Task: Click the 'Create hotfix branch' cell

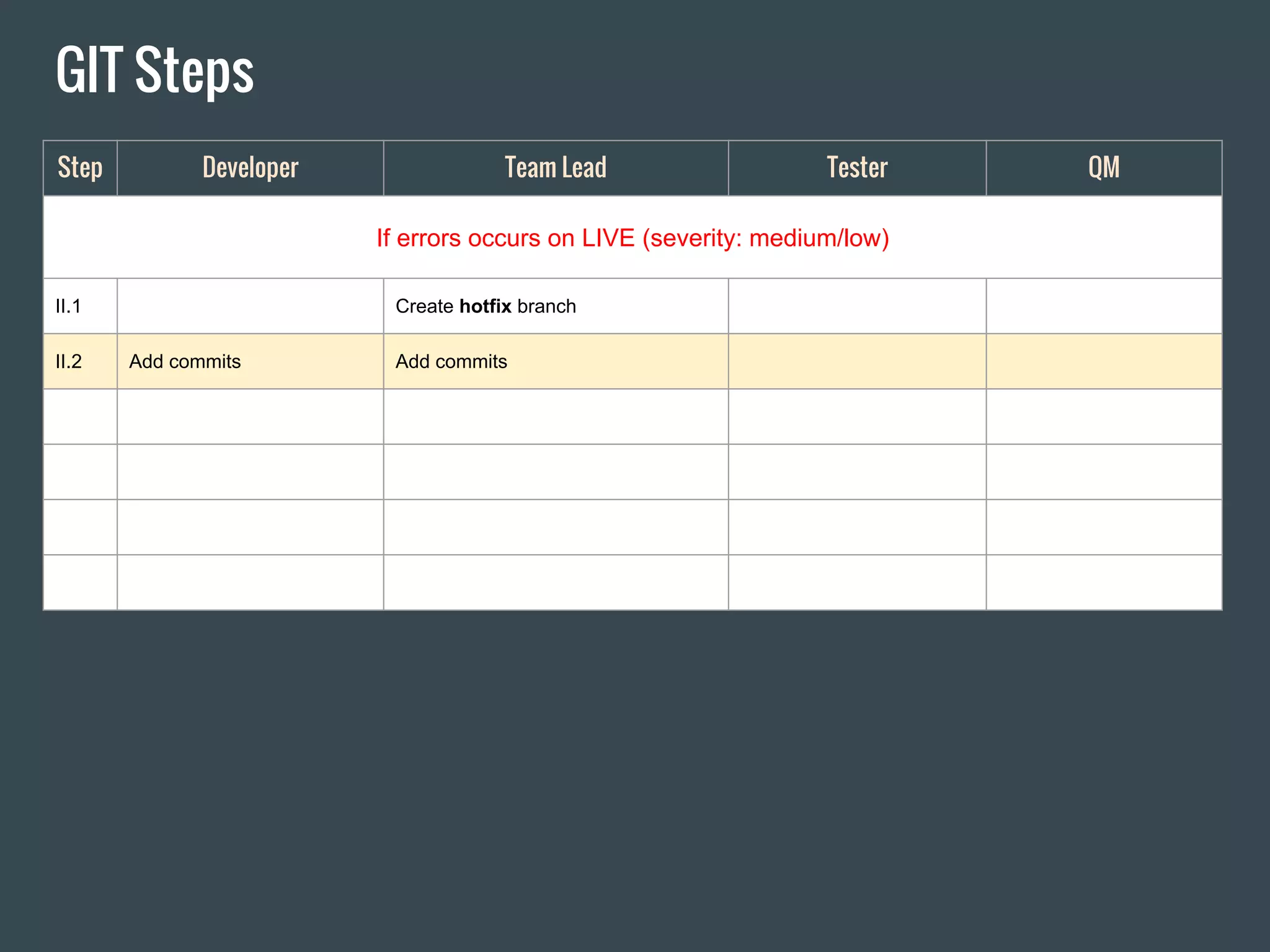Action: [556, 306]
